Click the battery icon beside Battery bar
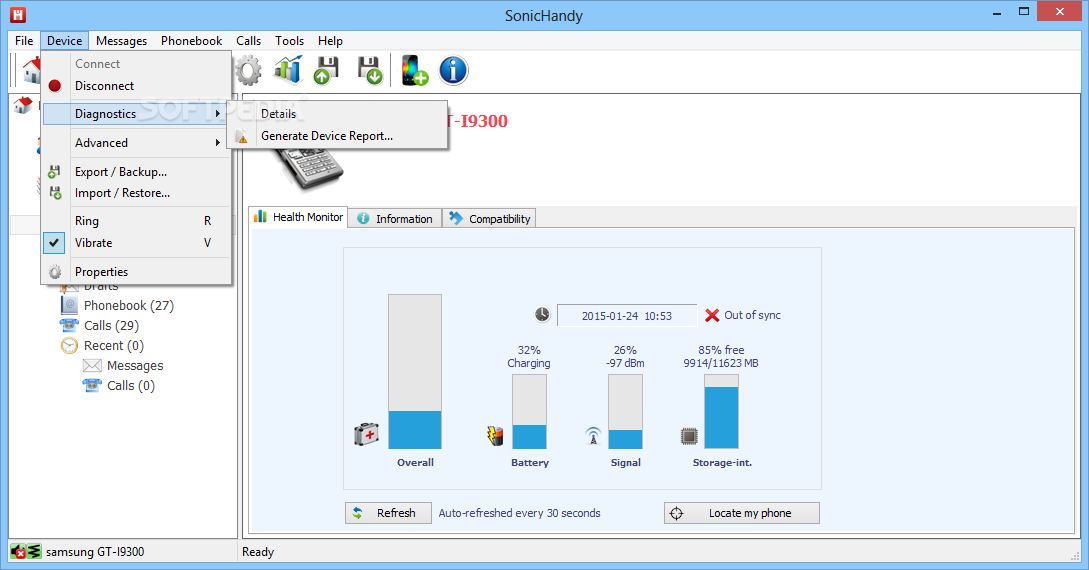The width and height of the screenshot is (1089, 570). click(494, 435)
